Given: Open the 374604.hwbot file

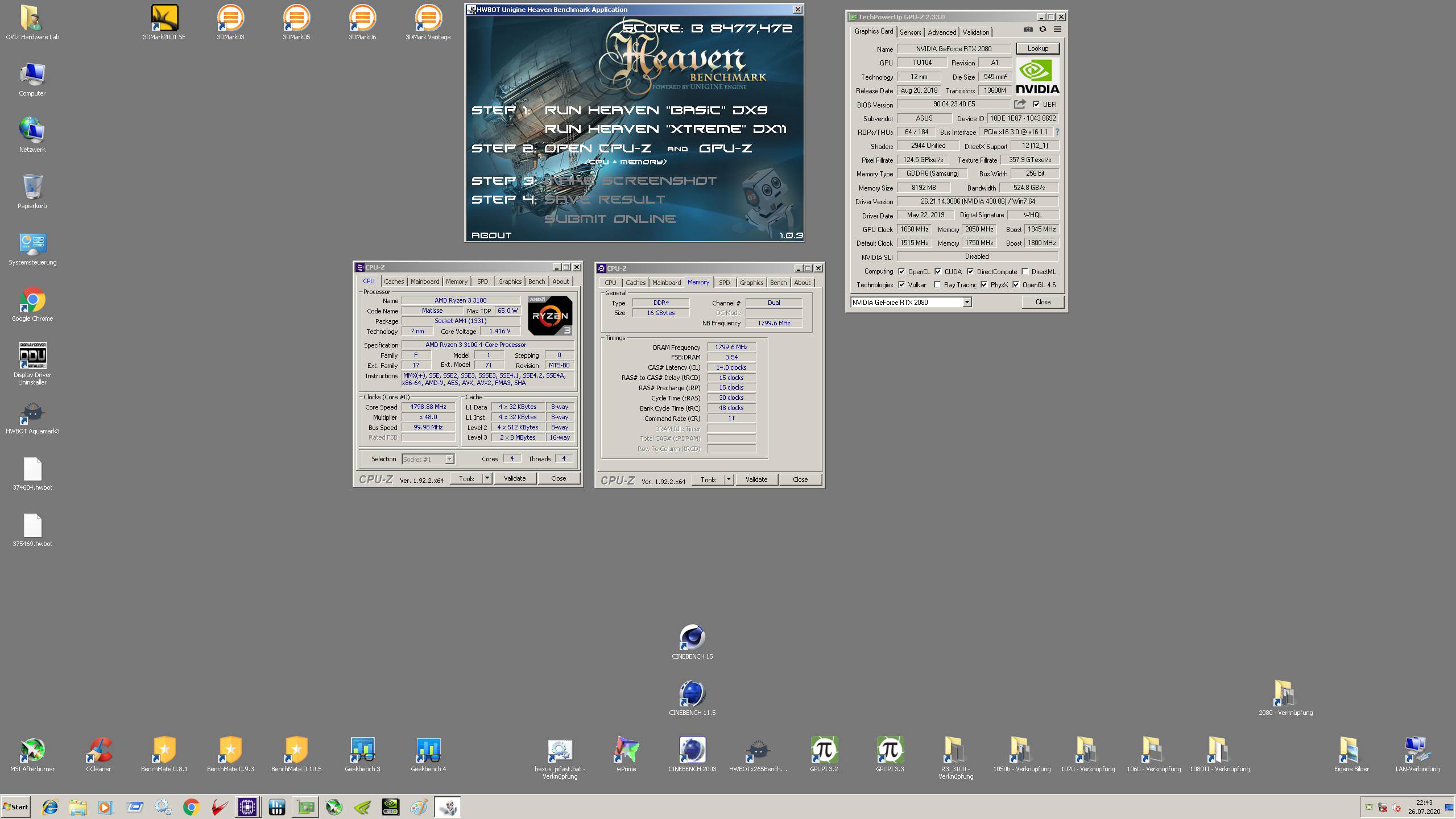Looking at the screenshot, I should tap(32, 473).
